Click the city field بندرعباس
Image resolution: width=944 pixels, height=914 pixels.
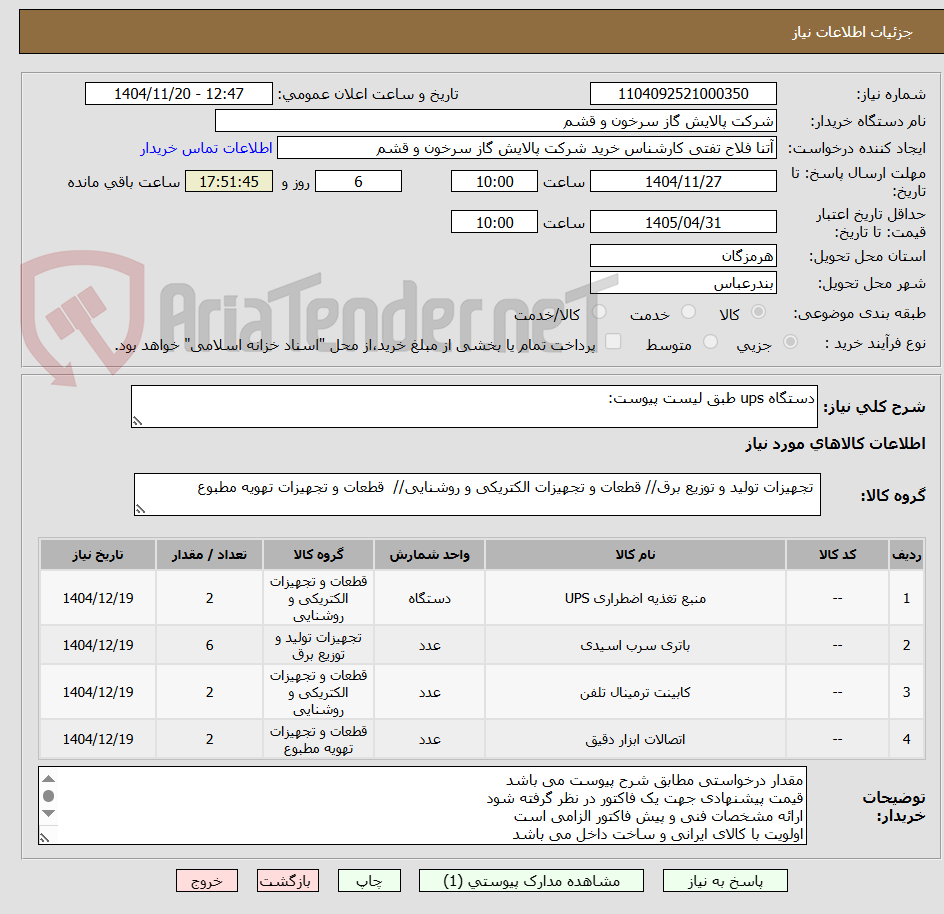683,283
